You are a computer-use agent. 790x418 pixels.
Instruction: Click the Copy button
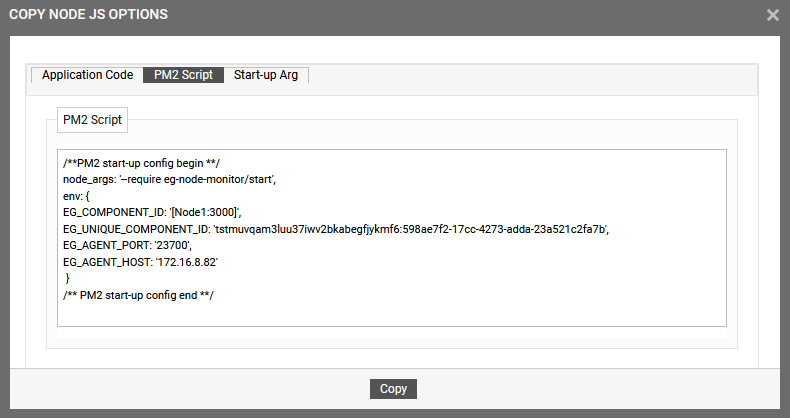pyautogui.click(x=393, y=389)
